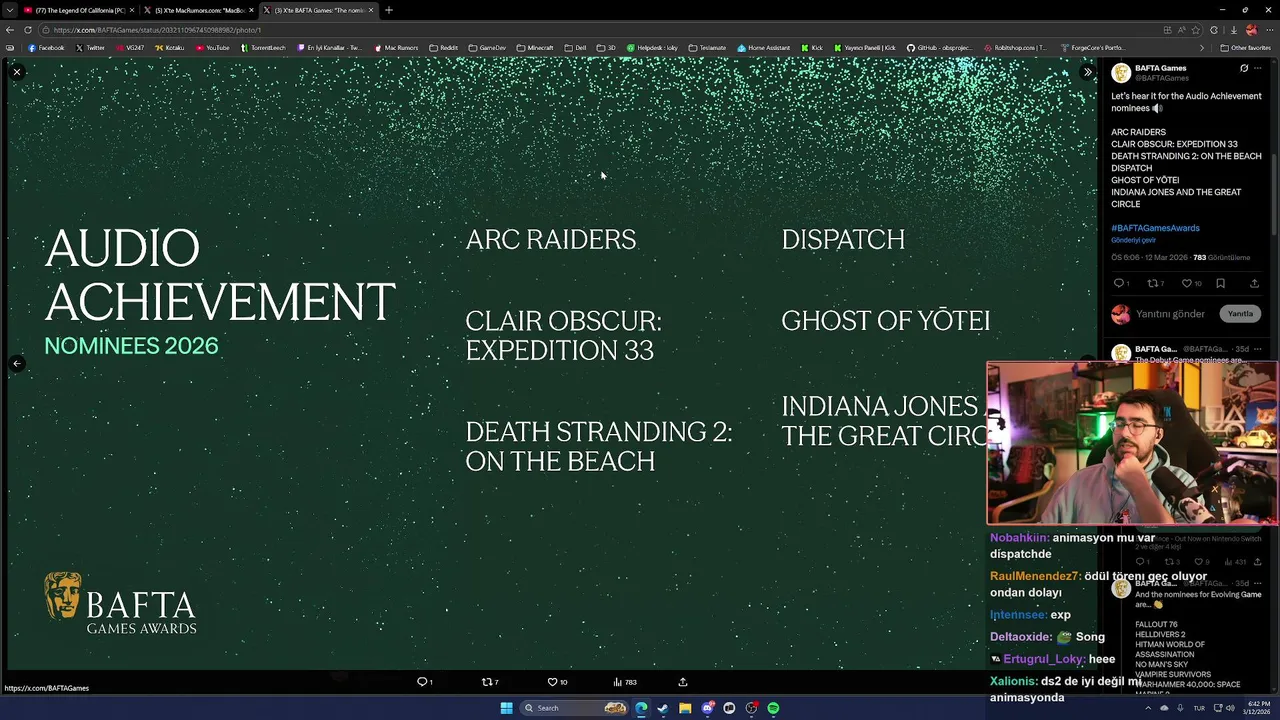Focus the 'Yanıtını gönder' reply field
The width and height of the screenshot is (1280, 720).
point(1170,314)
